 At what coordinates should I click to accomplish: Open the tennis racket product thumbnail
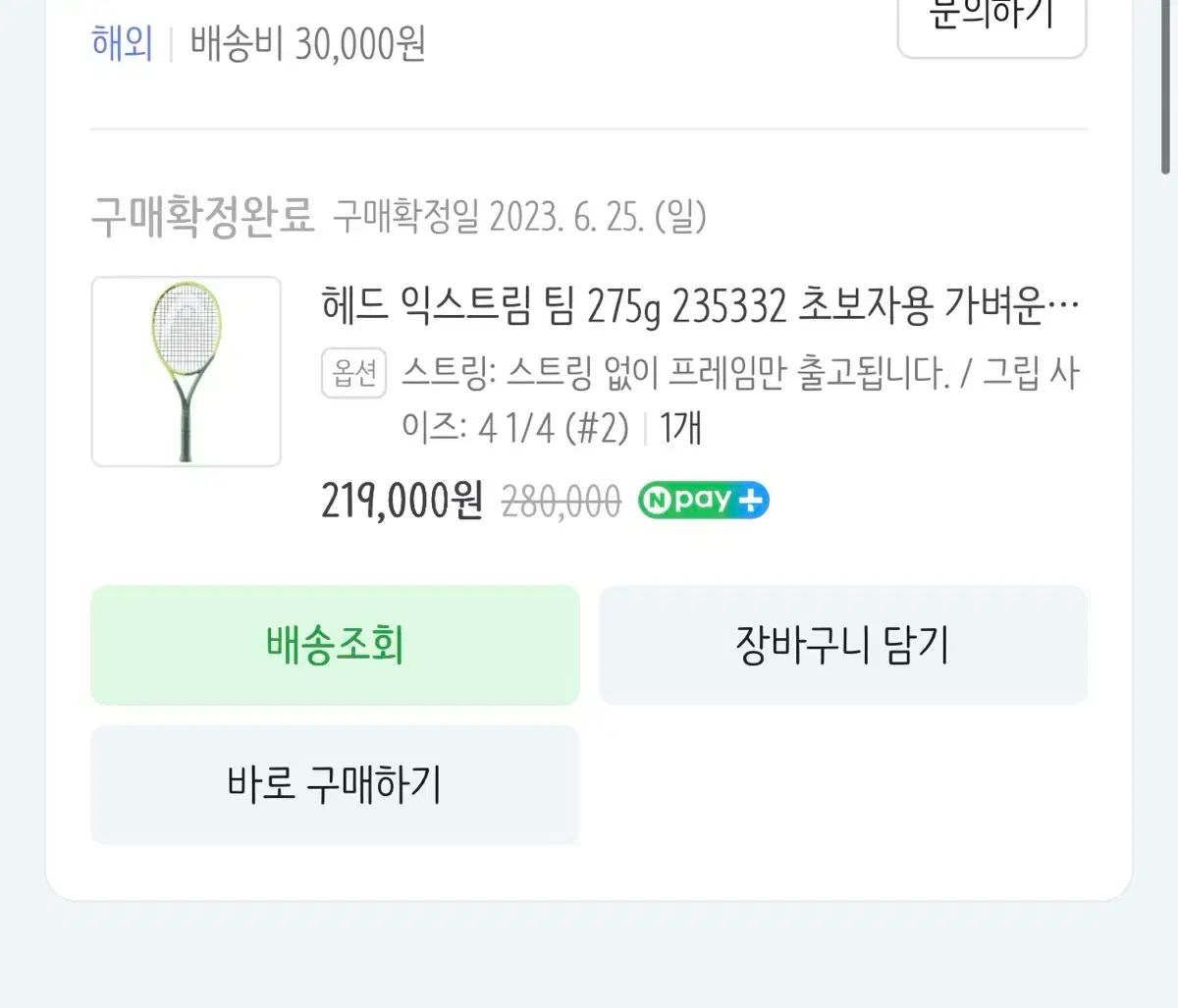[186, 371]
